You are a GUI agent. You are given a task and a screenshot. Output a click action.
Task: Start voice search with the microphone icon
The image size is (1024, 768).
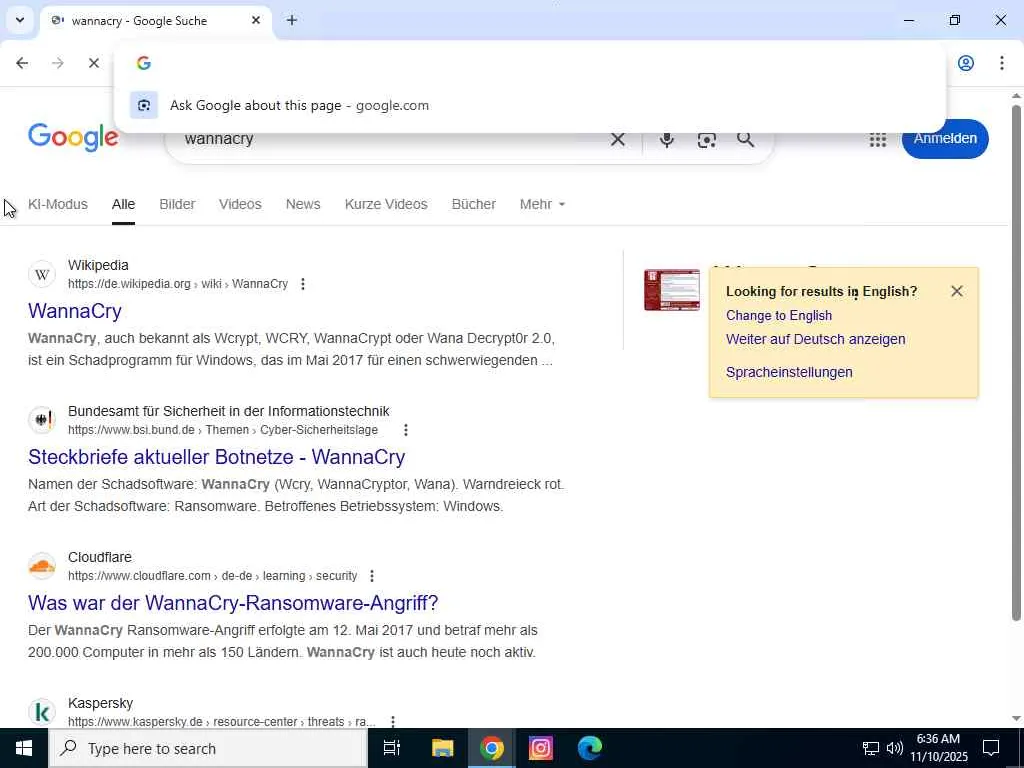point(666,139)
